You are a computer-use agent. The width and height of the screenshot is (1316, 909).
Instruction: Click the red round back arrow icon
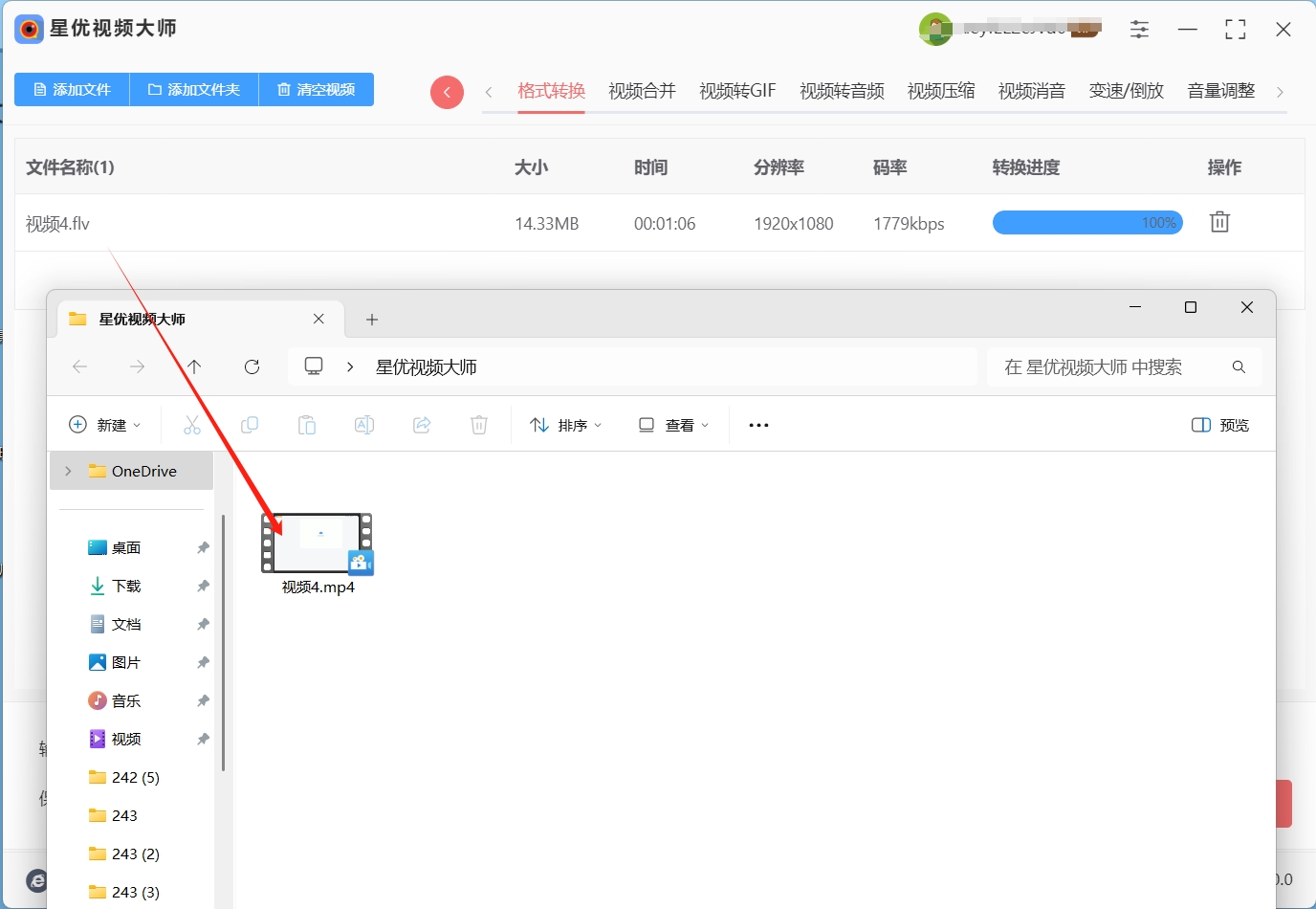pos(447,92)
